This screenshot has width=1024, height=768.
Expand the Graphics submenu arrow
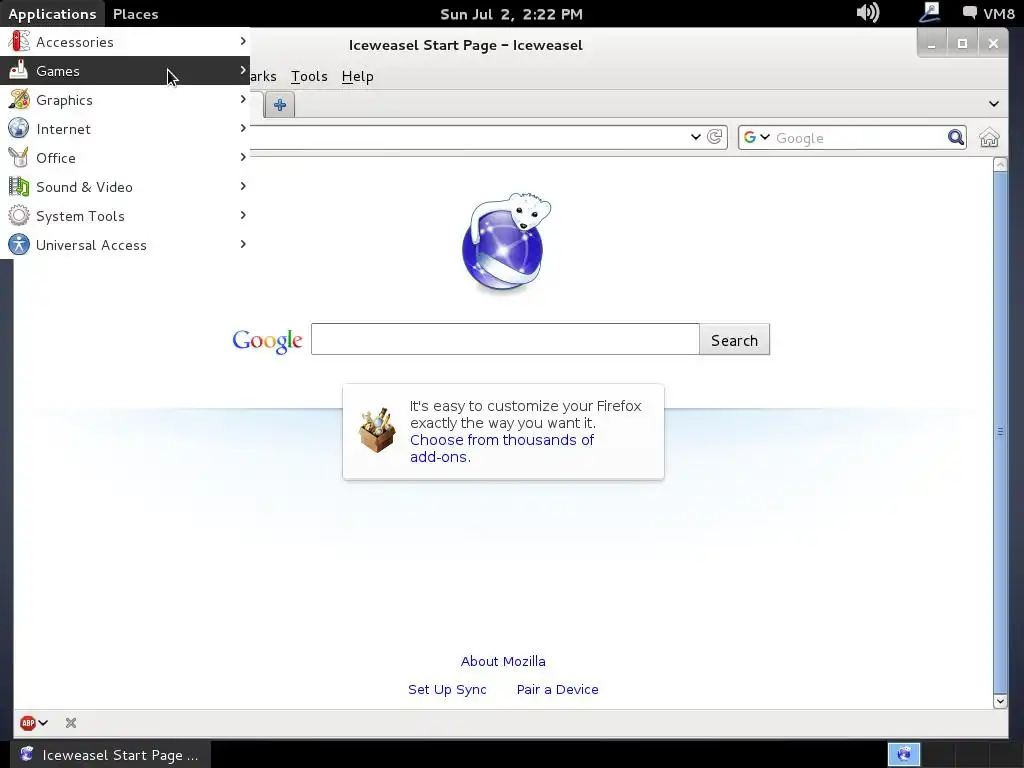[x=243, y=99]
